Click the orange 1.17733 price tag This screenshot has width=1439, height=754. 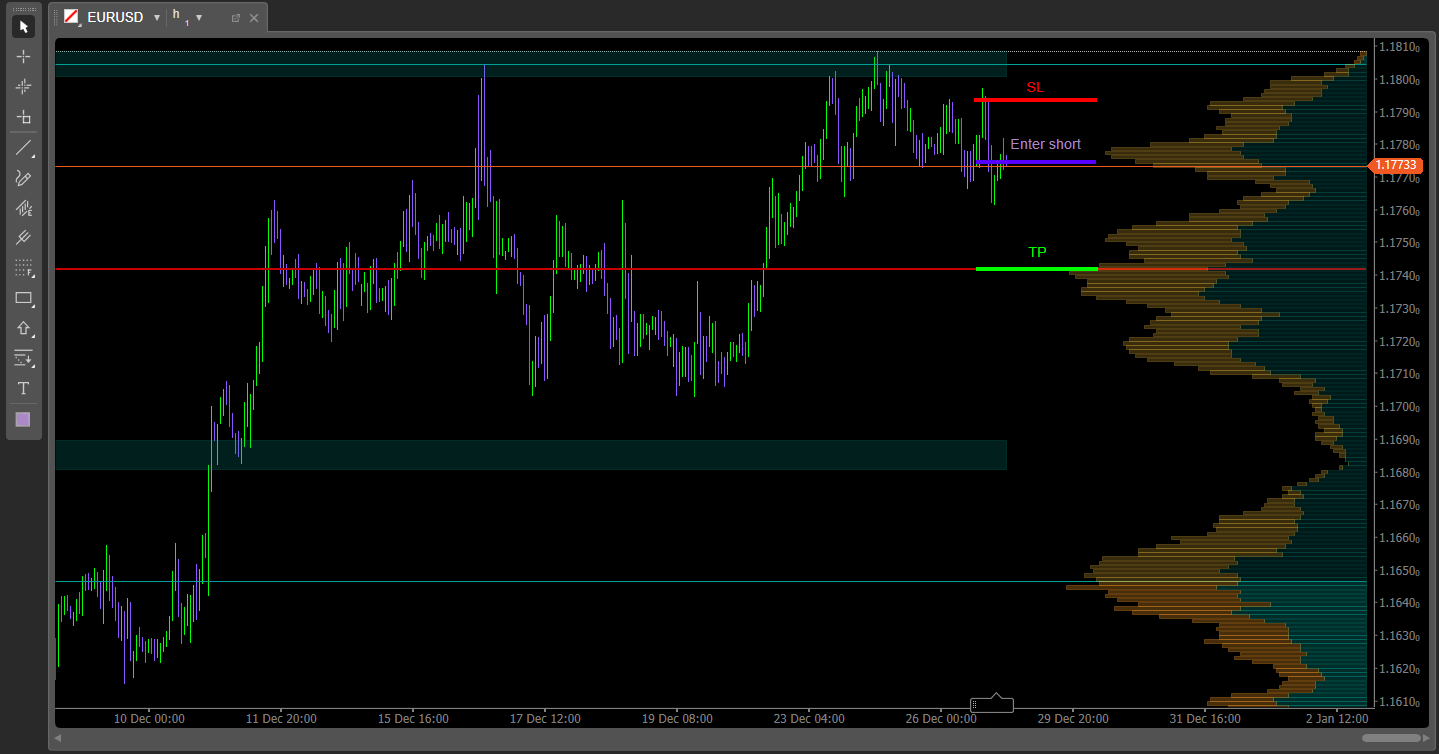[1394, 166]
